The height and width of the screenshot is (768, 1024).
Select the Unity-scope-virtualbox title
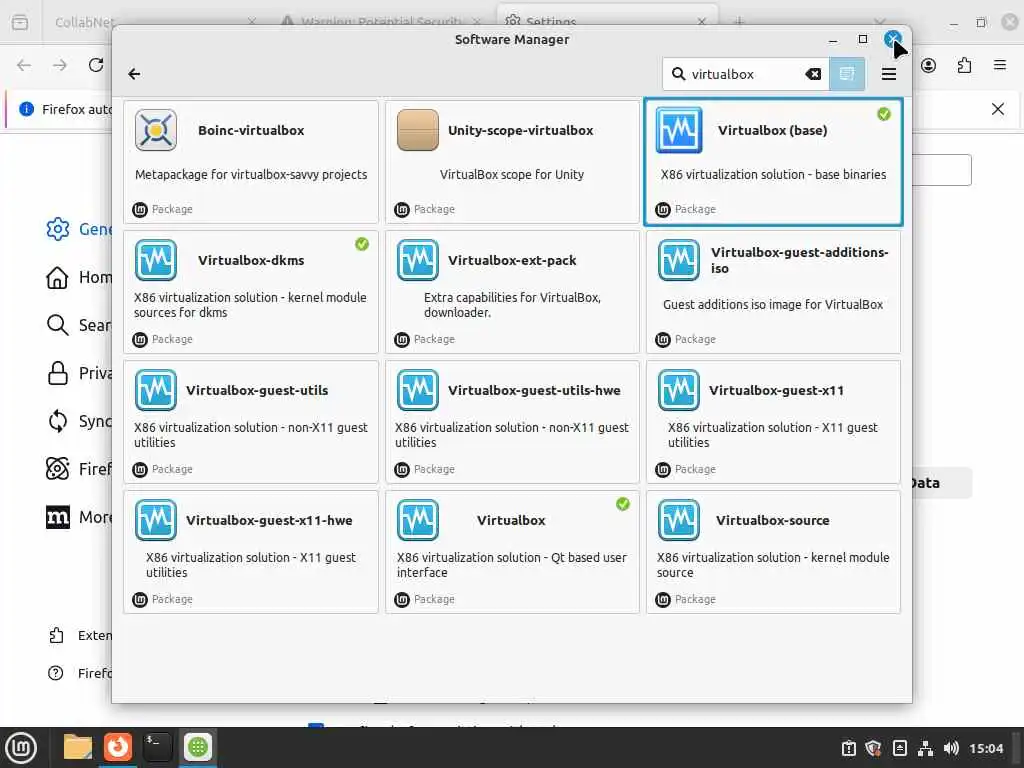(520, 130)
